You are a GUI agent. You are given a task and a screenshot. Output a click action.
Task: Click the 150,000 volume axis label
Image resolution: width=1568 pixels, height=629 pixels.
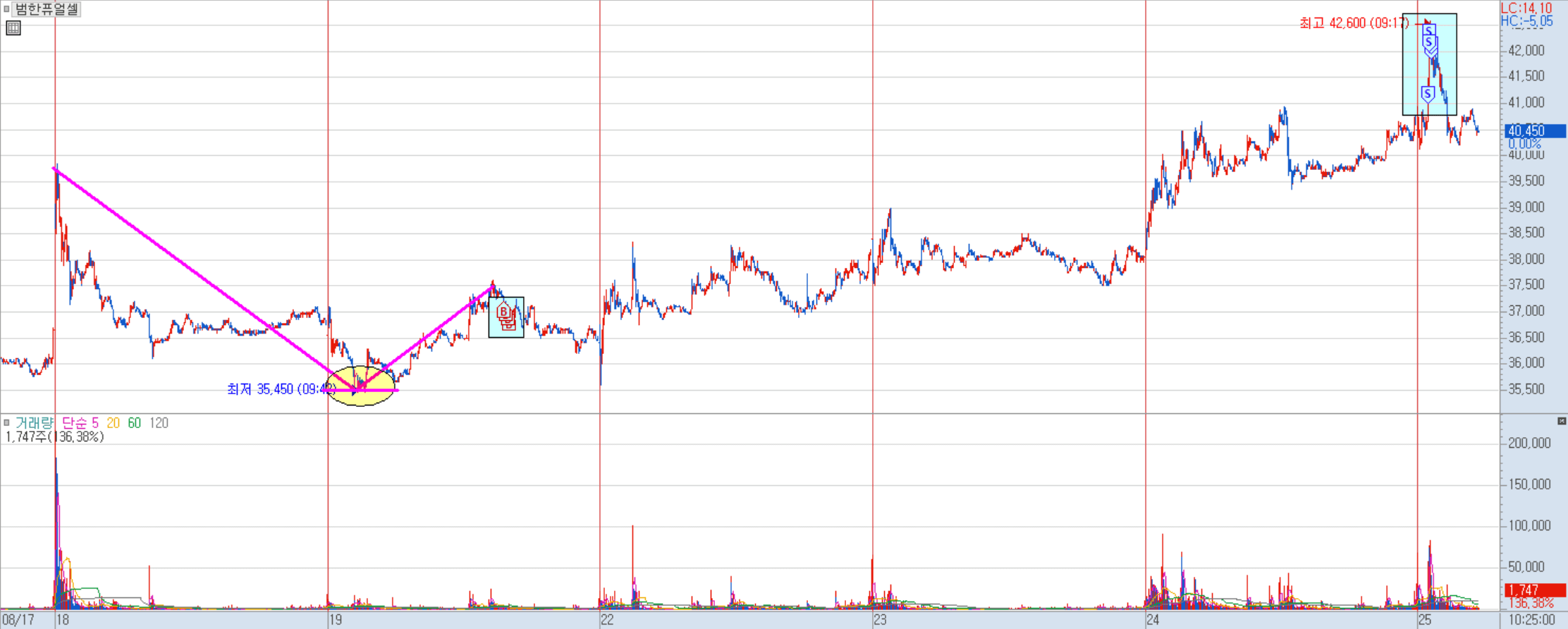tap(1530, 484)
